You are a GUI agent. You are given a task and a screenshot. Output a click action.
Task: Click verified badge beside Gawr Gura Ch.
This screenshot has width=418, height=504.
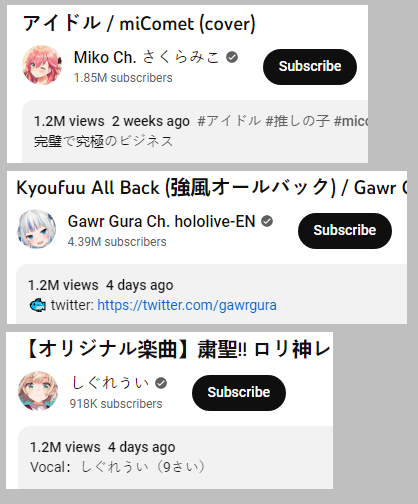coord(267,221)
